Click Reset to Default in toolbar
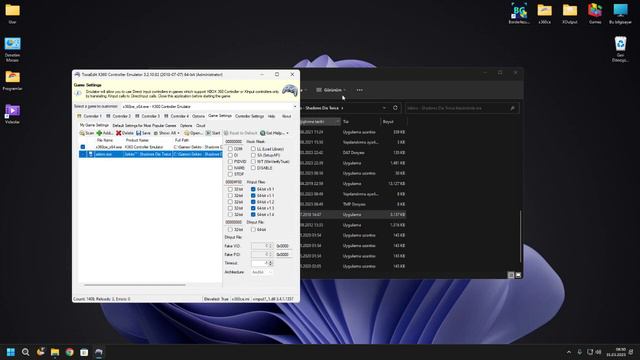The width and height of the screenshot is (640, 360). click(240, 133)
